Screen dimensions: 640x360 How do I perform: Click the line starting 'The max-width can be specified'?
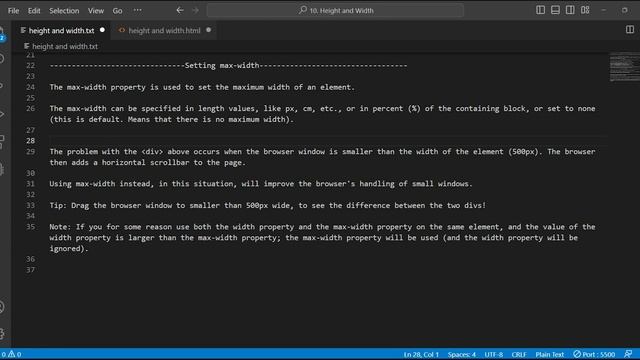(x=322, y=109)
